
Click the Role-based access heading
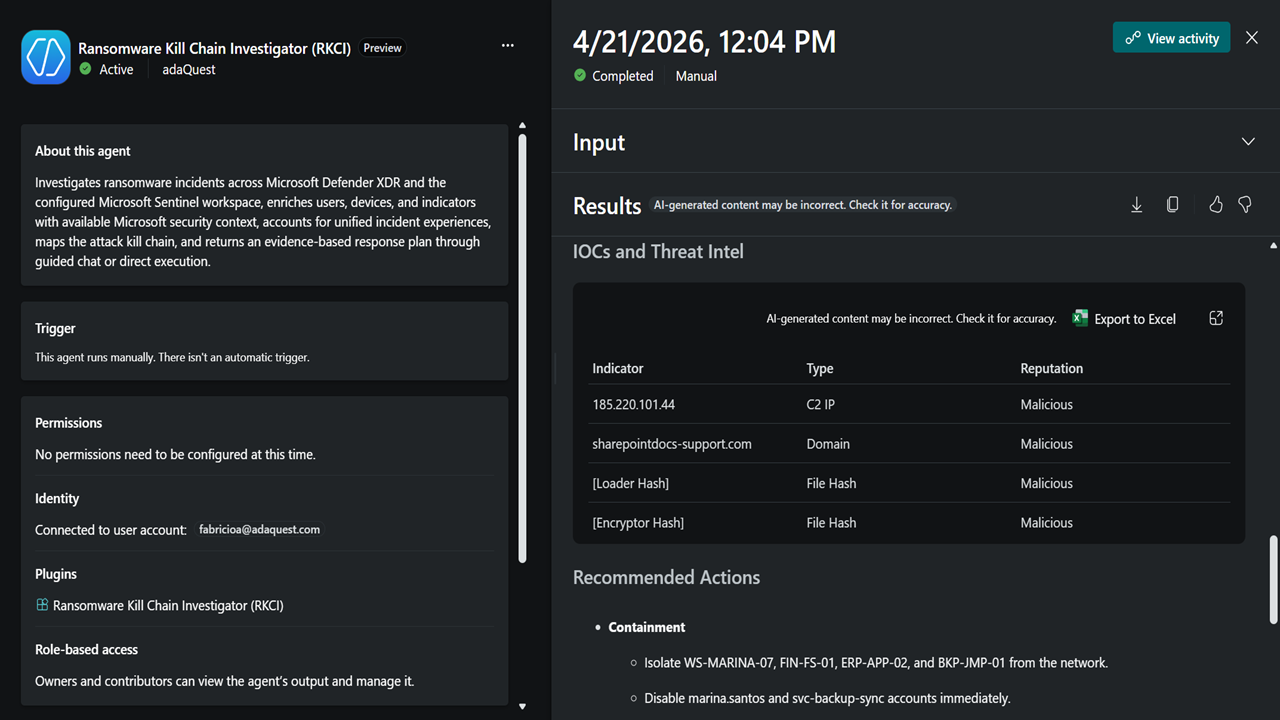[x=86, y=650]
